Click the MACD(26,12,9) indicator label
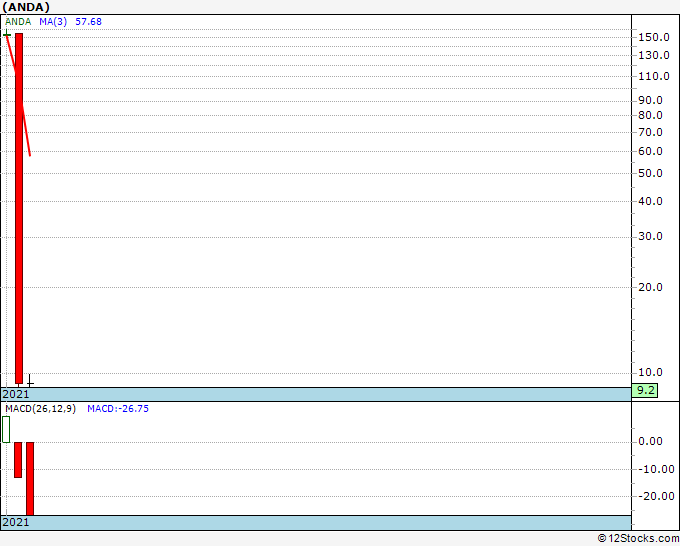 click(x=40, y=409)
